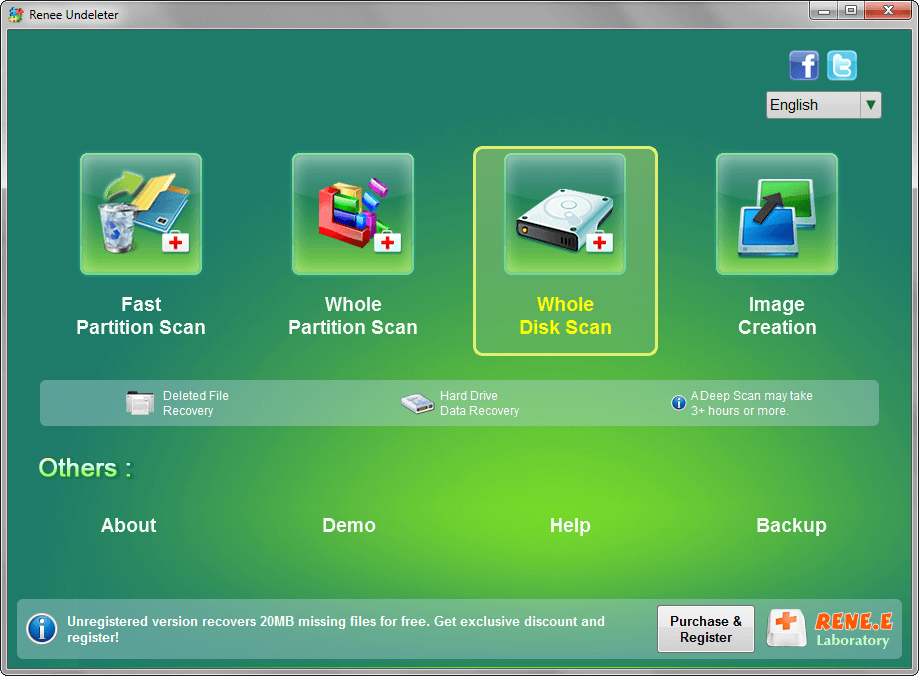Click the Rene.E Laboratory logo
This screenshot has width=919, height=676.
[829, 629]
